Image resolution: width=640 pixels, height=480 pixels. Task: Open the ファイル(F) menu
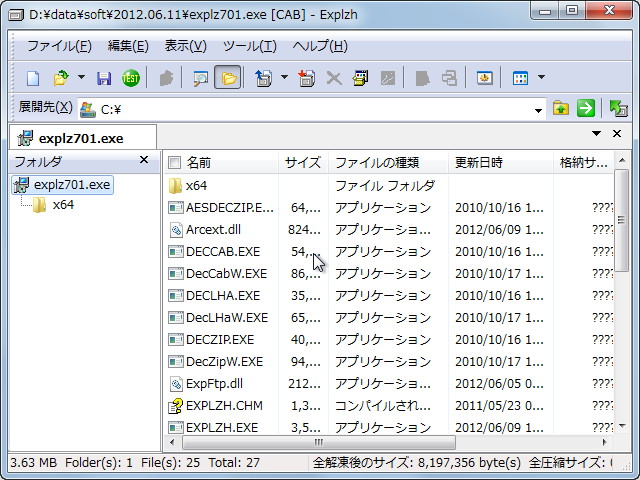click(x=60, y=46)
